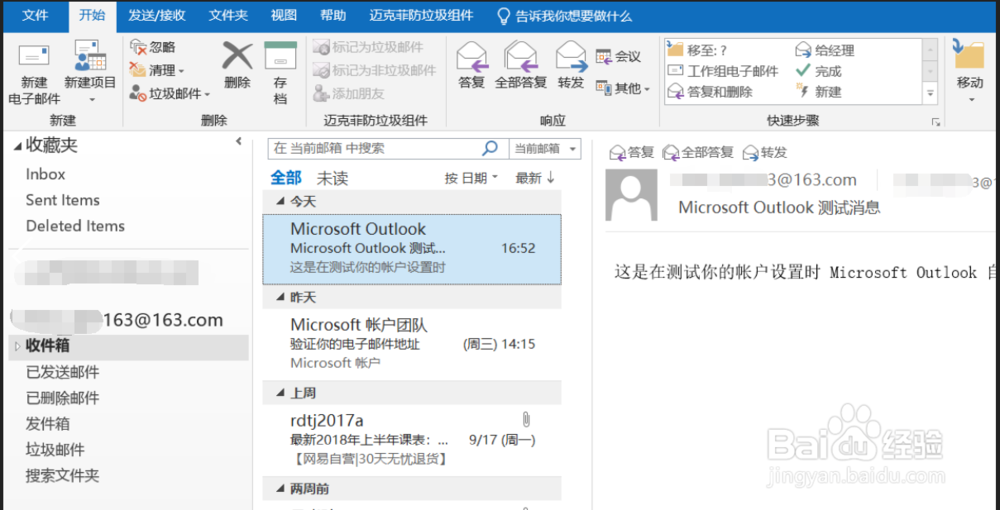
Task: Archive the message with 存档
Action: (280, 73)
